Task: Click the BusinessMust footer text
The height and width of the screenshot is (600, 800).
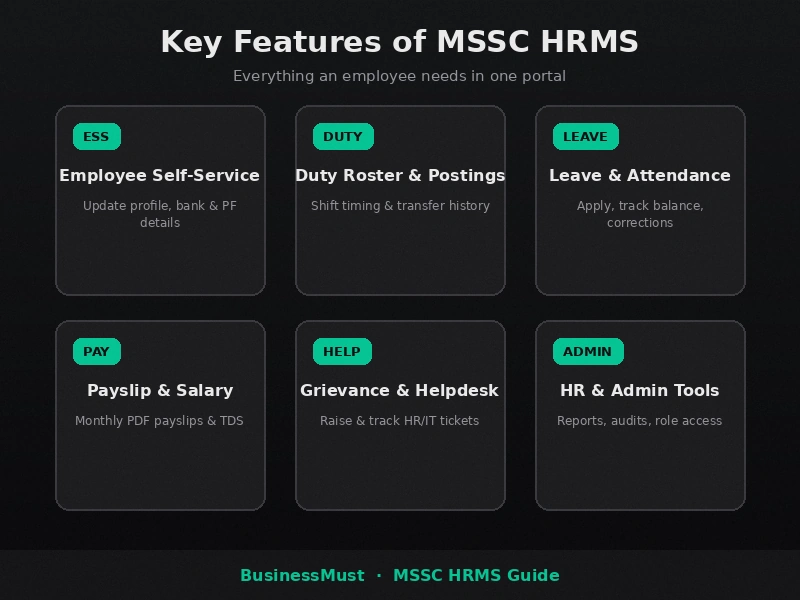Action: pos(303,576)
